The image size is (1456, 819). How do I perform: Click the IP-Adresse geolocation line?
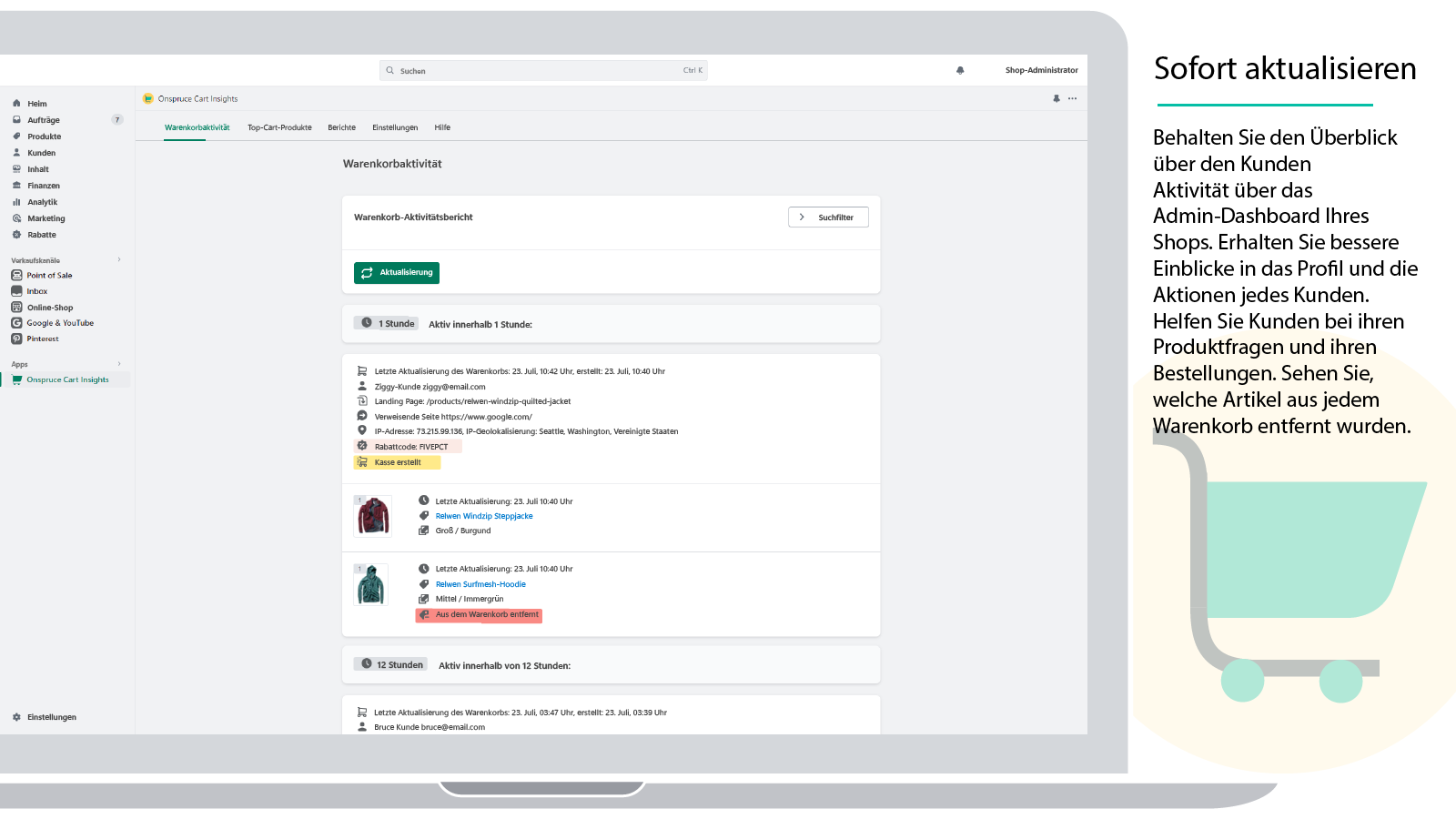[526, 431]
